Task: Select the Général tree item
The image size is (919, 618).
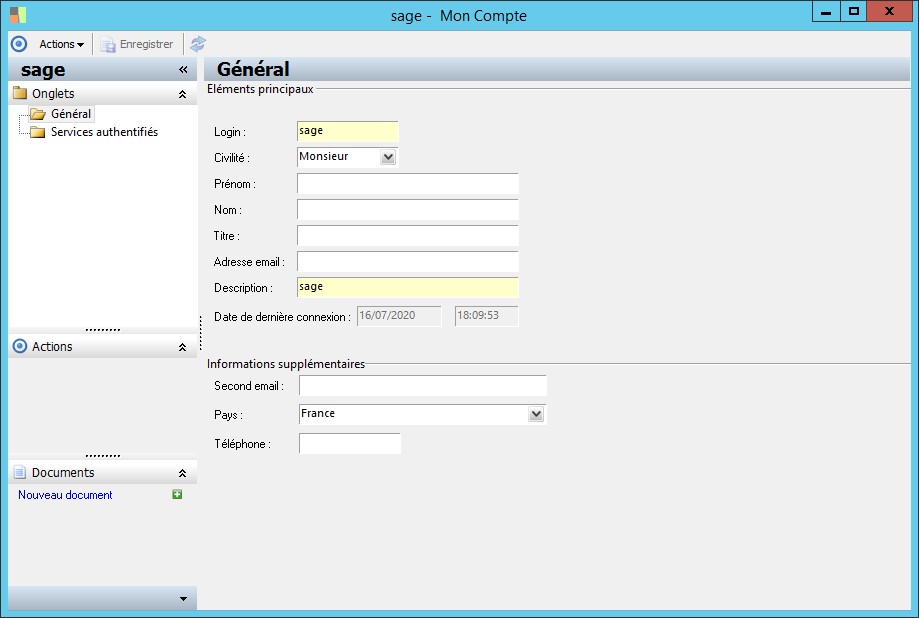Action: (x=70, y=114)
